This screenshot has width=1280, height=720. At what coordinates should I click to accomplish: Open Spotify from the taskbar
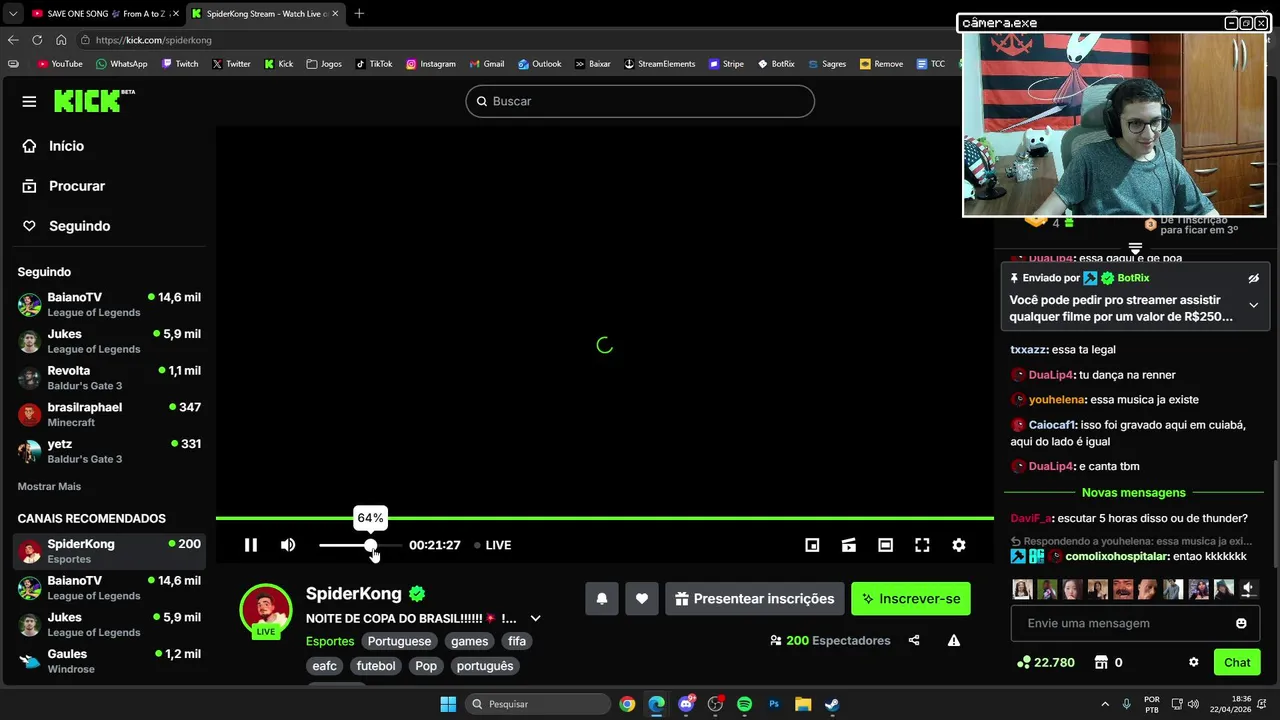pyautogui.click(x=744, y=704)
